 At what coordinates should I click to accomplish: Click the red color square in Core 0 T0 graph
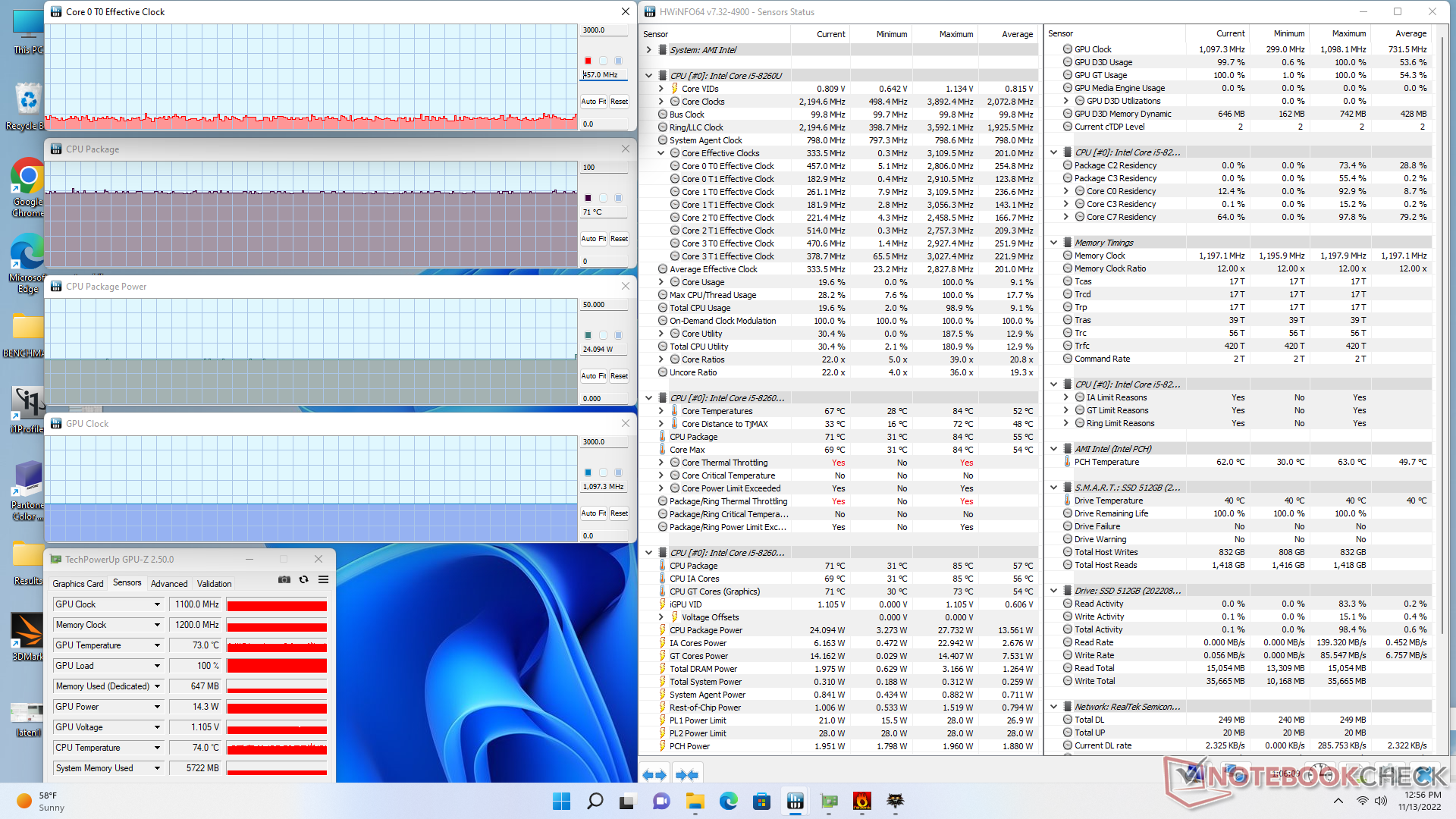point(588,61)
